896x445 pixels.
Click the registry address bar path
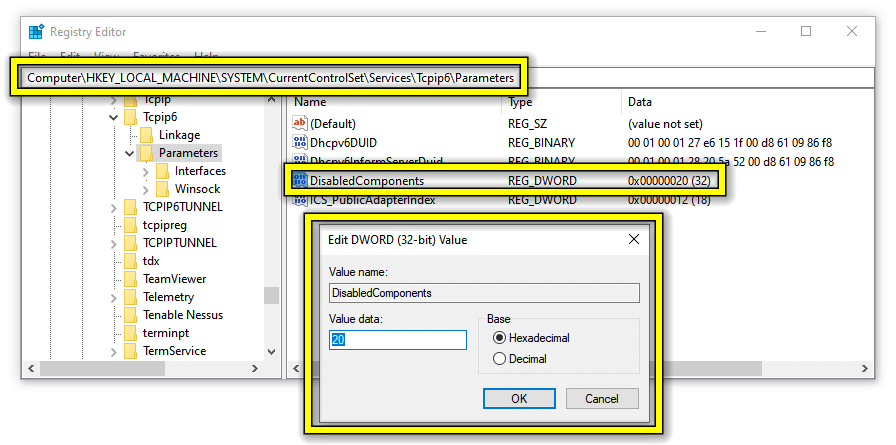click(271, 78)
